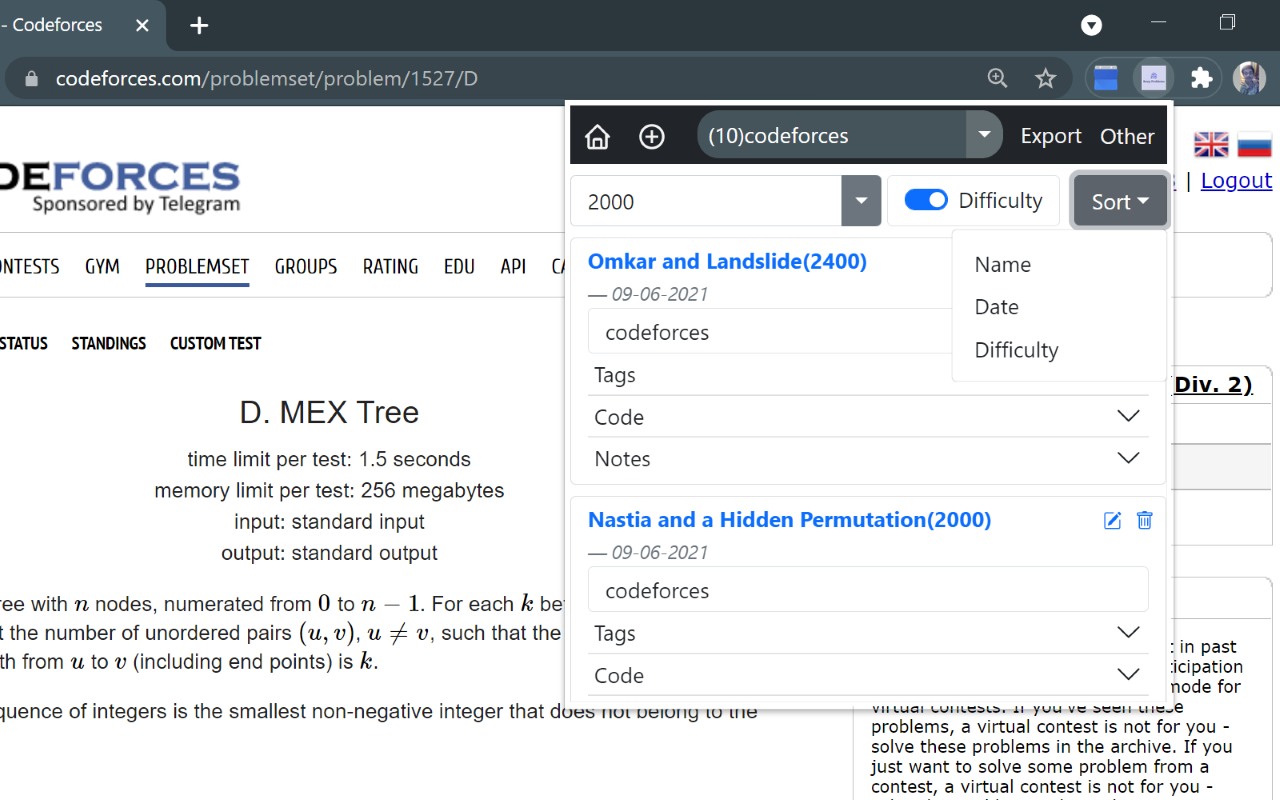Click the active problem-tracker extension icon

click(1154, 78)
